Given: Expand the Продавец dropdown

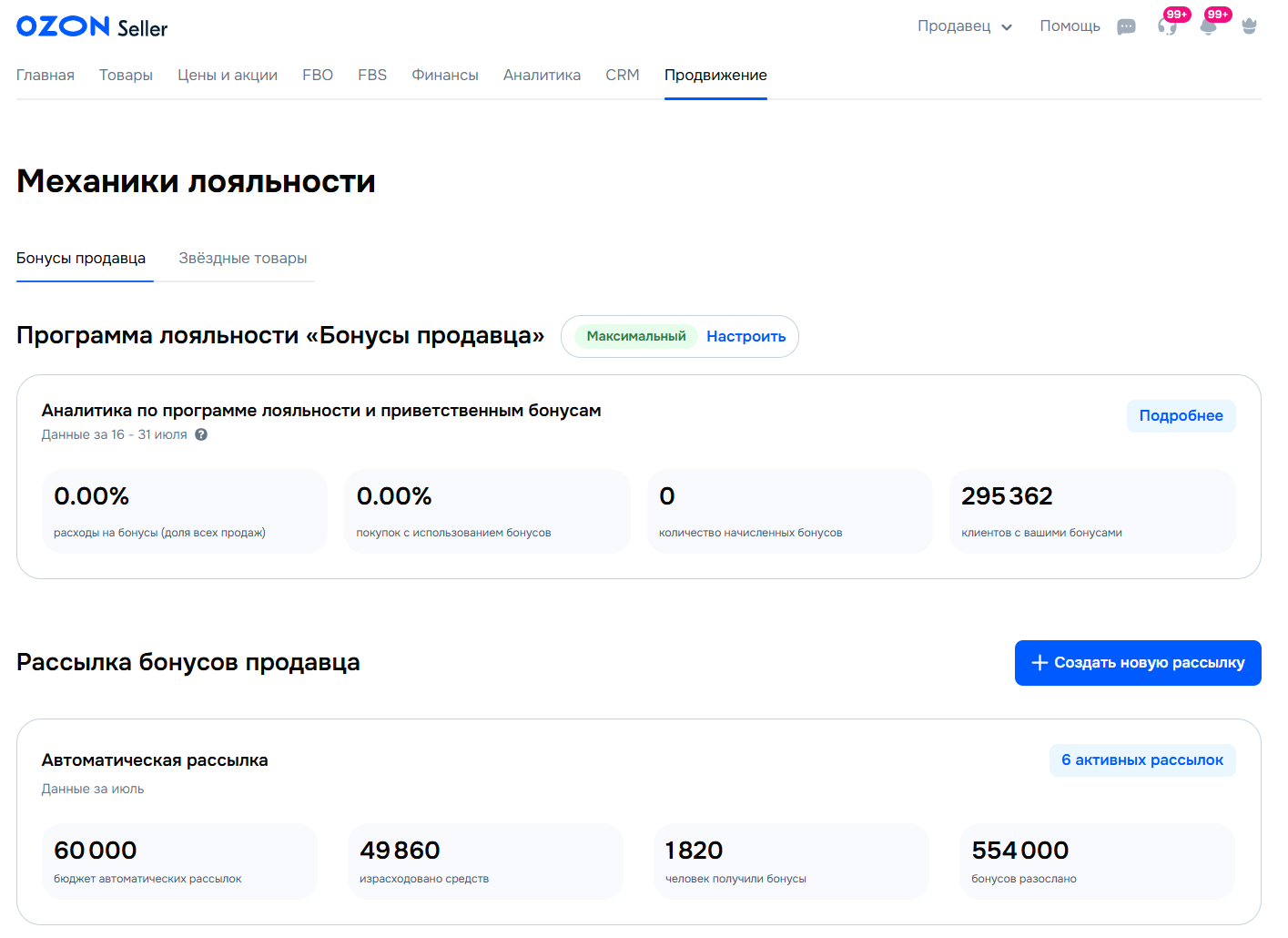Looking at the screenshot, I should coord(965,26).
